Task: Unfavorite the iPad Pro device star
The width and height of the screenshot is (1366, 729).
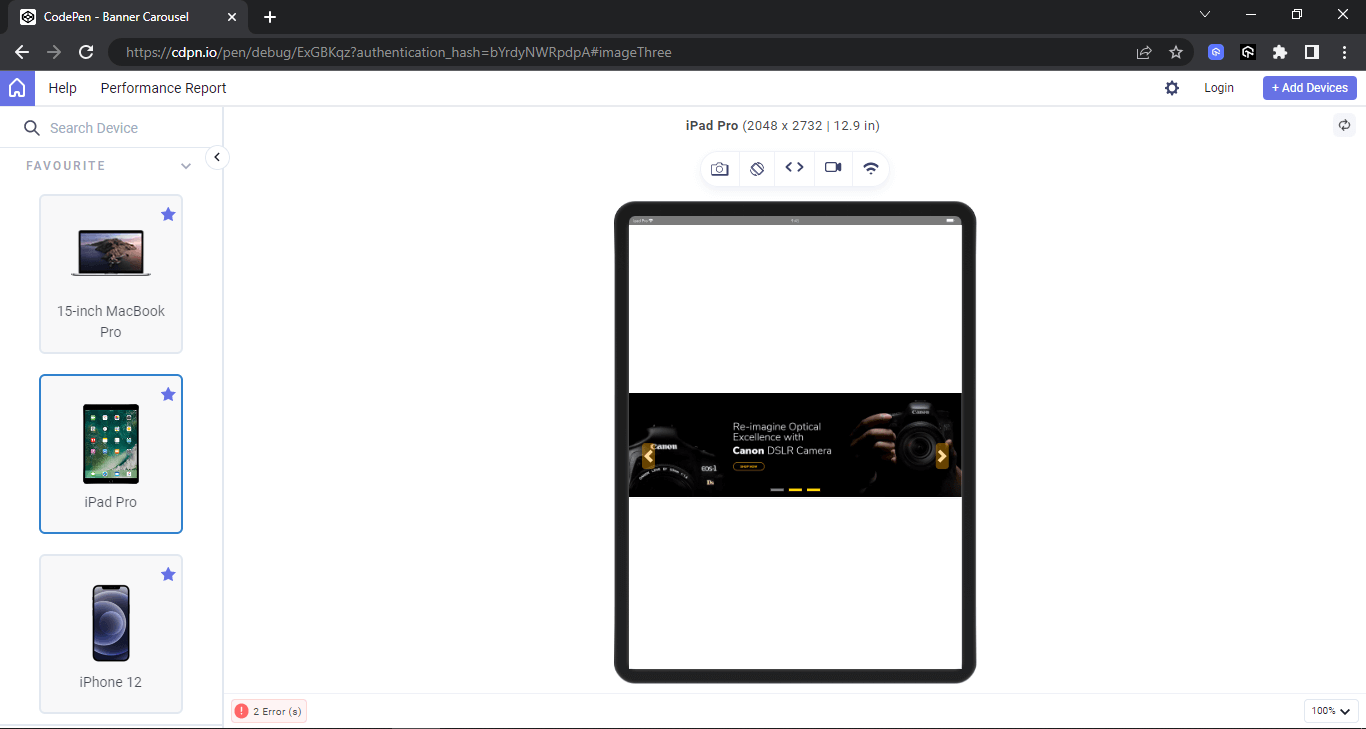Action: pyautogui.click(x=168, y=394)
